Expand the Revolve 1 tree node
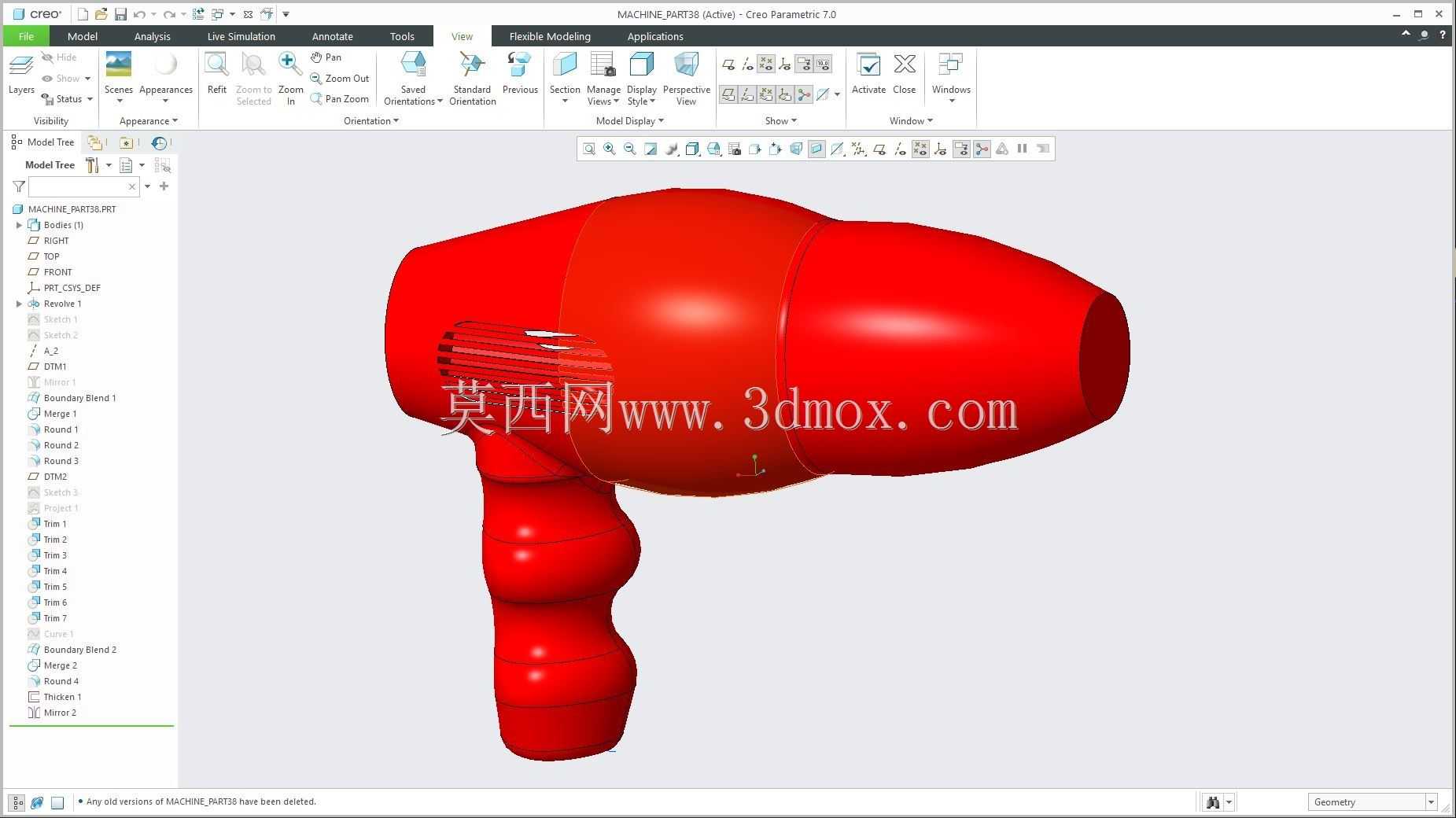This screenshot has height=818, width=1456. [x=19, y=304]
